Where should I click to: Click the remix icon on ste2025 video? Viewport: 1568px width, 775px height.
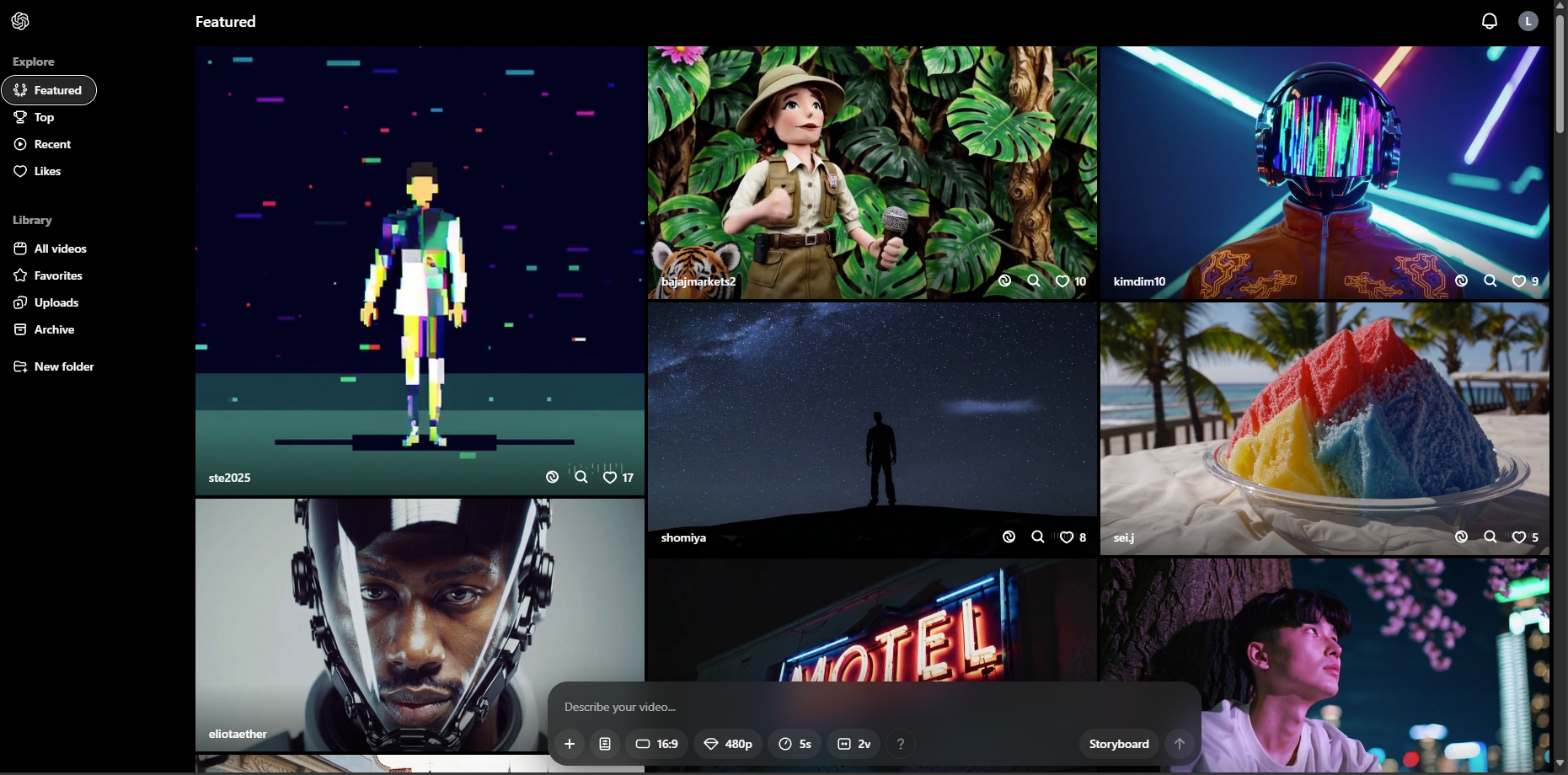(x=552, y=477)
